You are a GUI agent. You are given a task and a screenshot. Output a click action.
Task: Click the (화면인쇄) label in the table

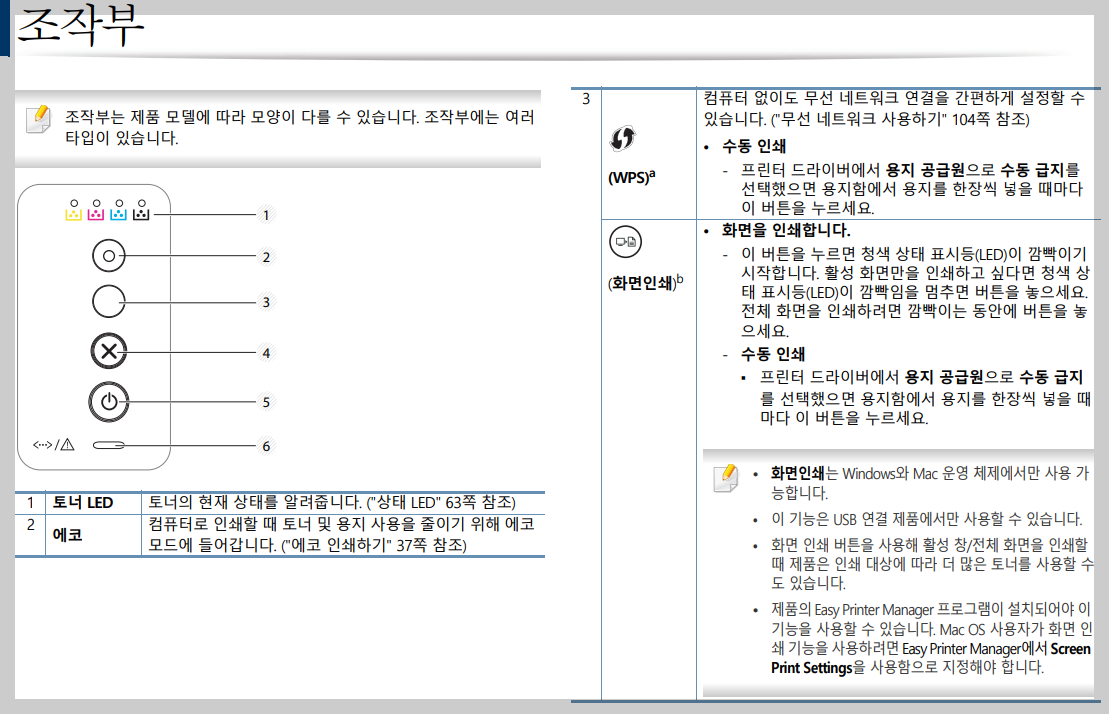(646, 283)
